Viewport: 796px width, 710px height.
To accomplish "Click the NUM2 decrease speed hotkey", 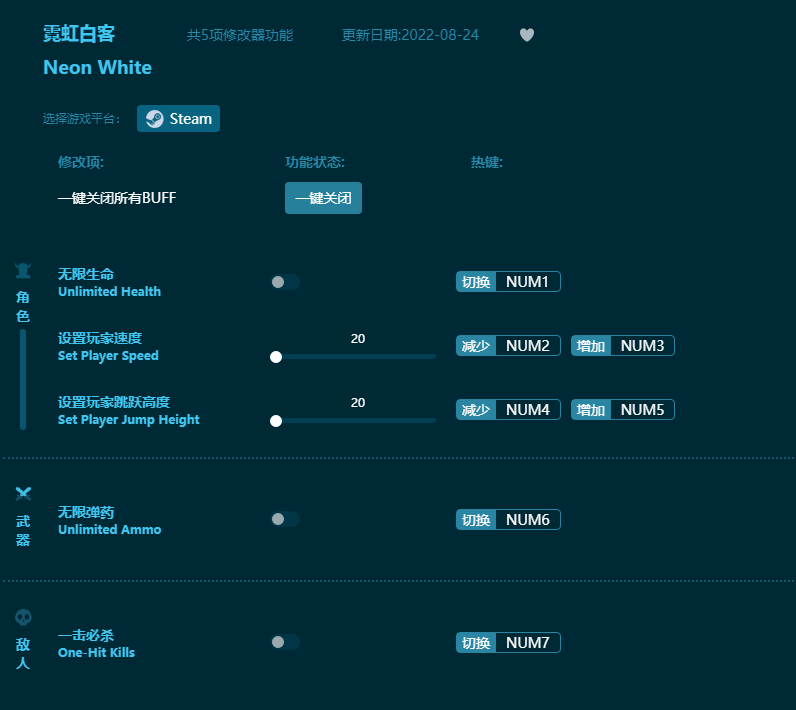I will [508, 346].
